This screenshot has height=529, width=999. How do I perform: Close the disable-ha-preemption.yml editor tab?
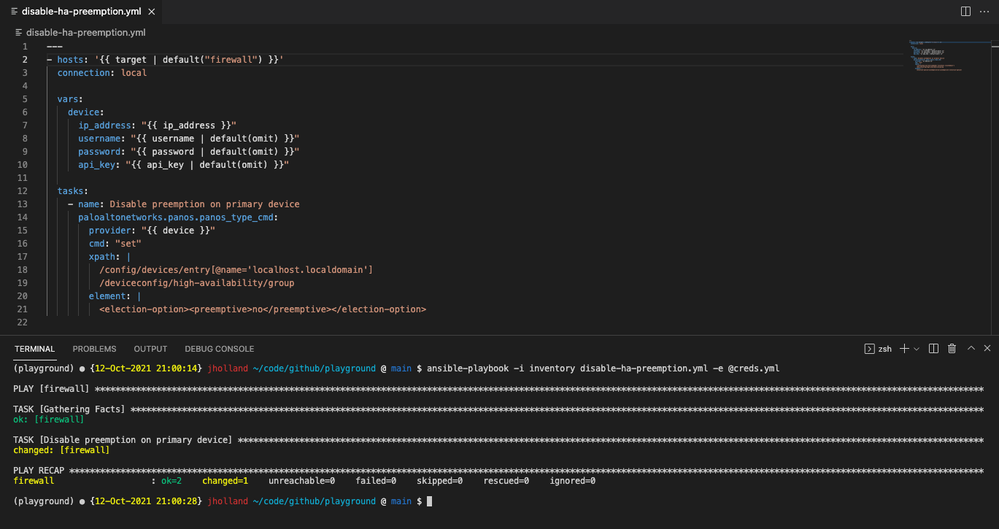point(153,11)
